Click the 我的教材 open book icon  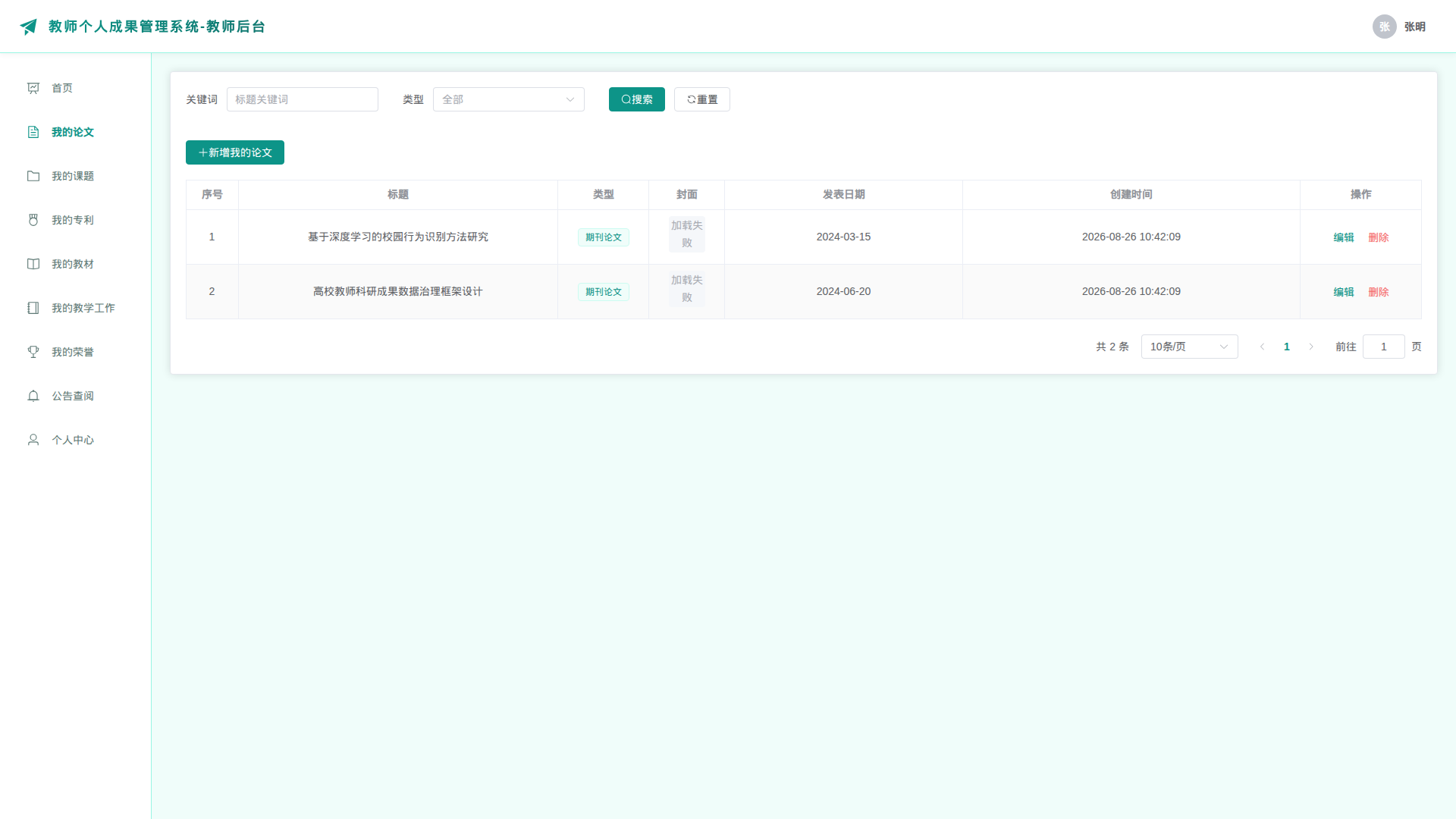click(x=33, y=264)
